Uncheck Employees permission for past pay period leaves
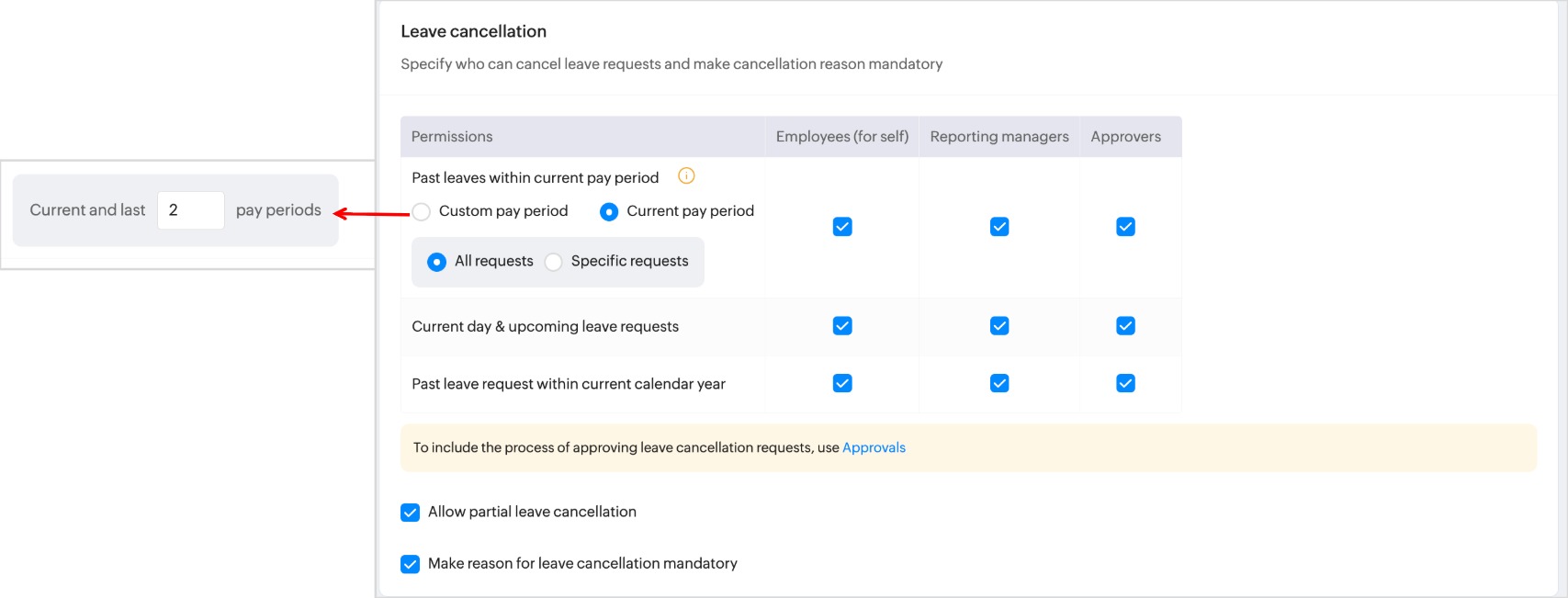The height and width of the screenshot is (598, 1568). [x=842, y=227]
